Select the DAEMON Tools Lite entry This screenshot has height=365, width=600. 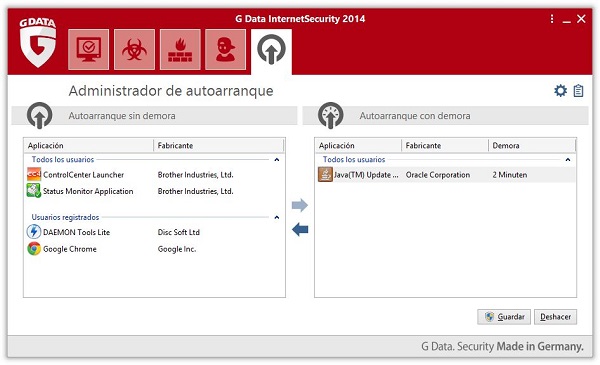click(x=154, y=232)
